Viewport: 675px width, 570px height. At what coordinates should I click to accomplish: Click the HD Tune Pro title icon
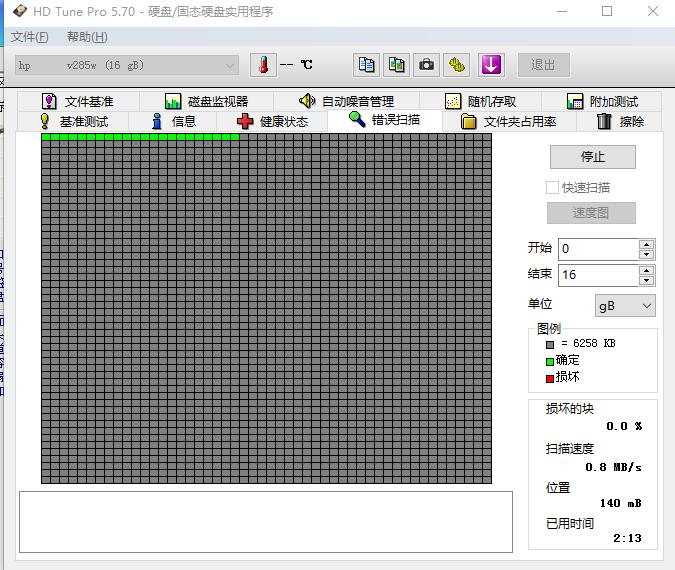(x=20, y=11)
